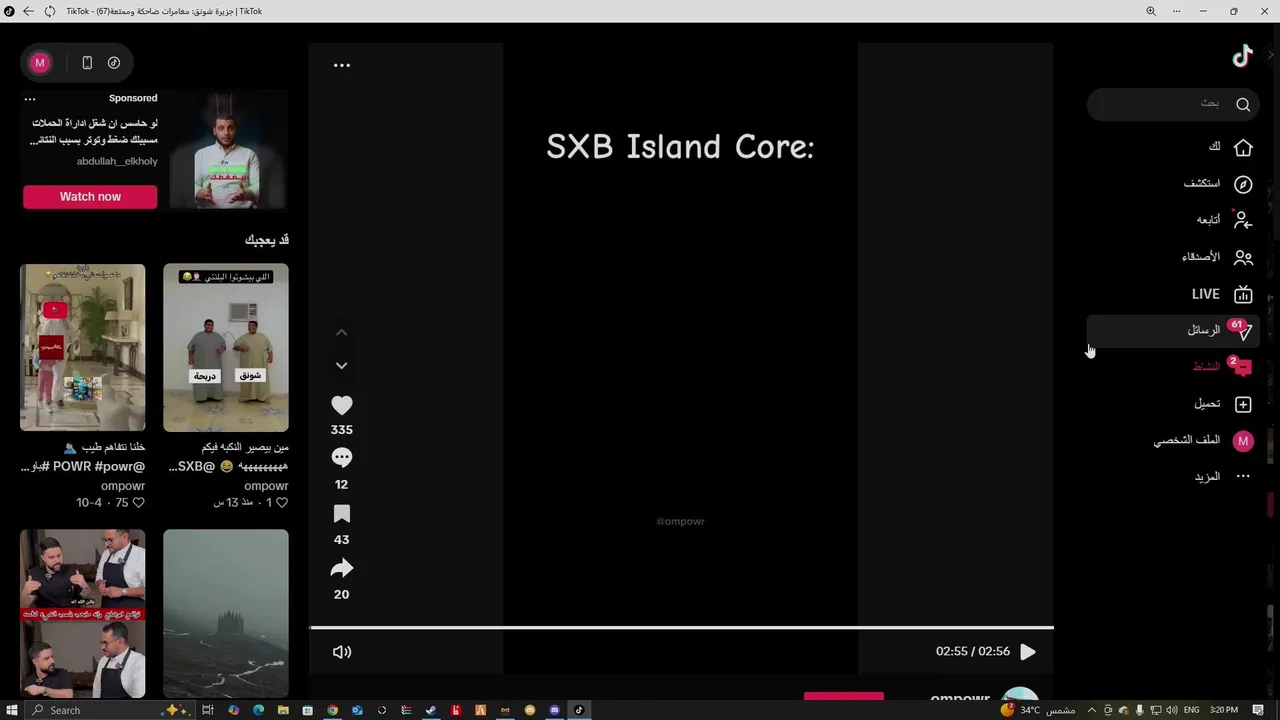
Task: Go to previous video with up chevron
Action: [x=342, y=332]
